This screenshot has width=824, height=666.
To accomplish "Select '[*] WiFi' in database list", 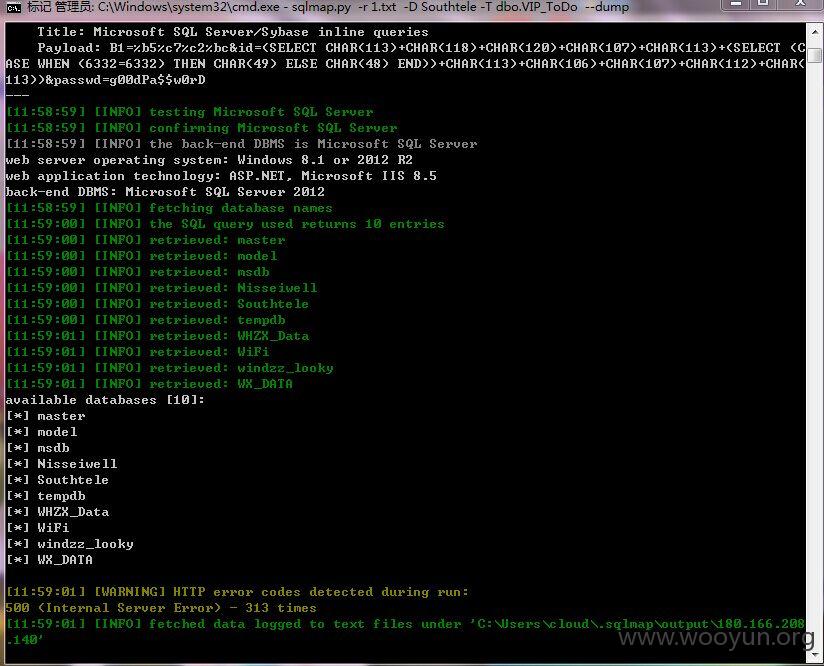I will pyautogui.click(x=38, y=528).
